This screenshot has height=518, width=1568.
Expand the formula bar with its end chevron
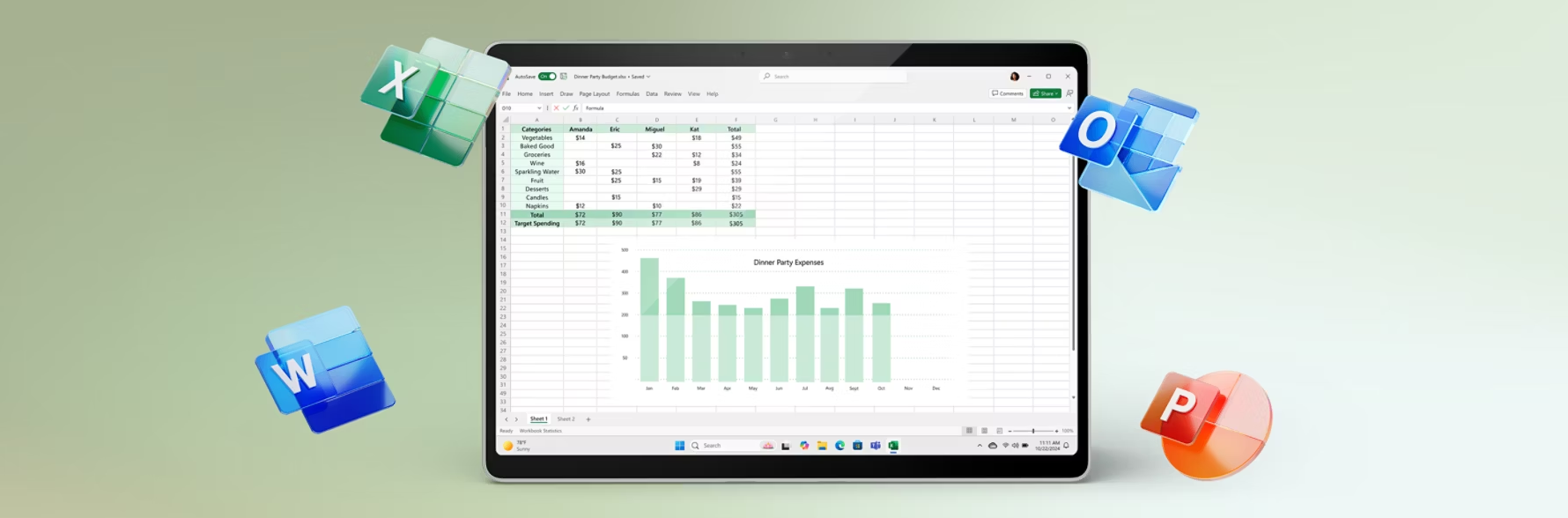coord(1069,108)
